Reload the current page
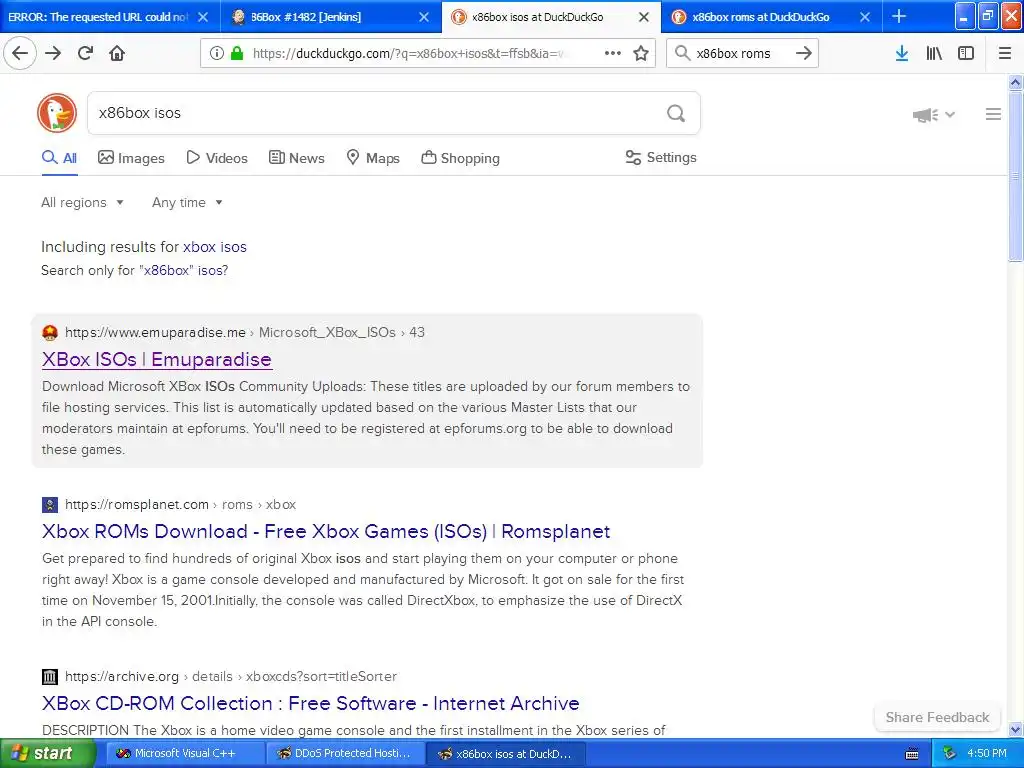Image resolution: width=1024 pixels, height=768 pixels. click(x=85, y=53)
